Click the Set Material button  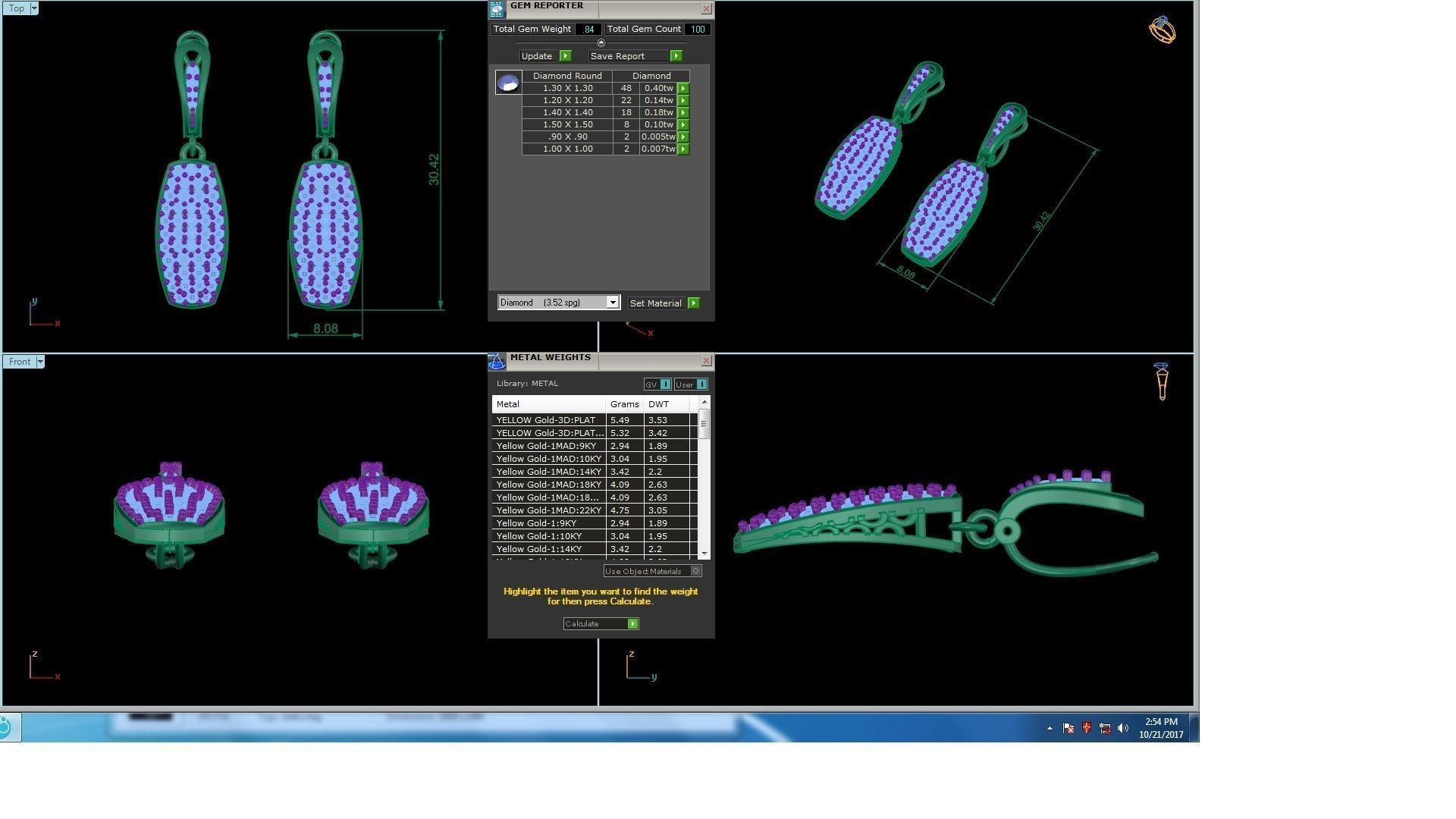[x=664, y=303]
